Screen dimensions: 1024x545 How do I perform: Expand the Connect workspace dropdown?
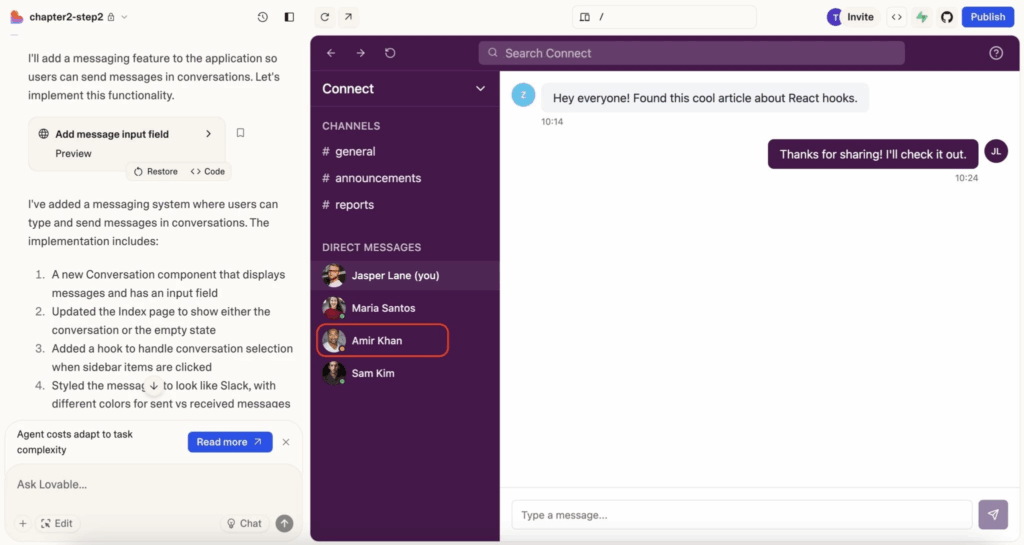480,89
